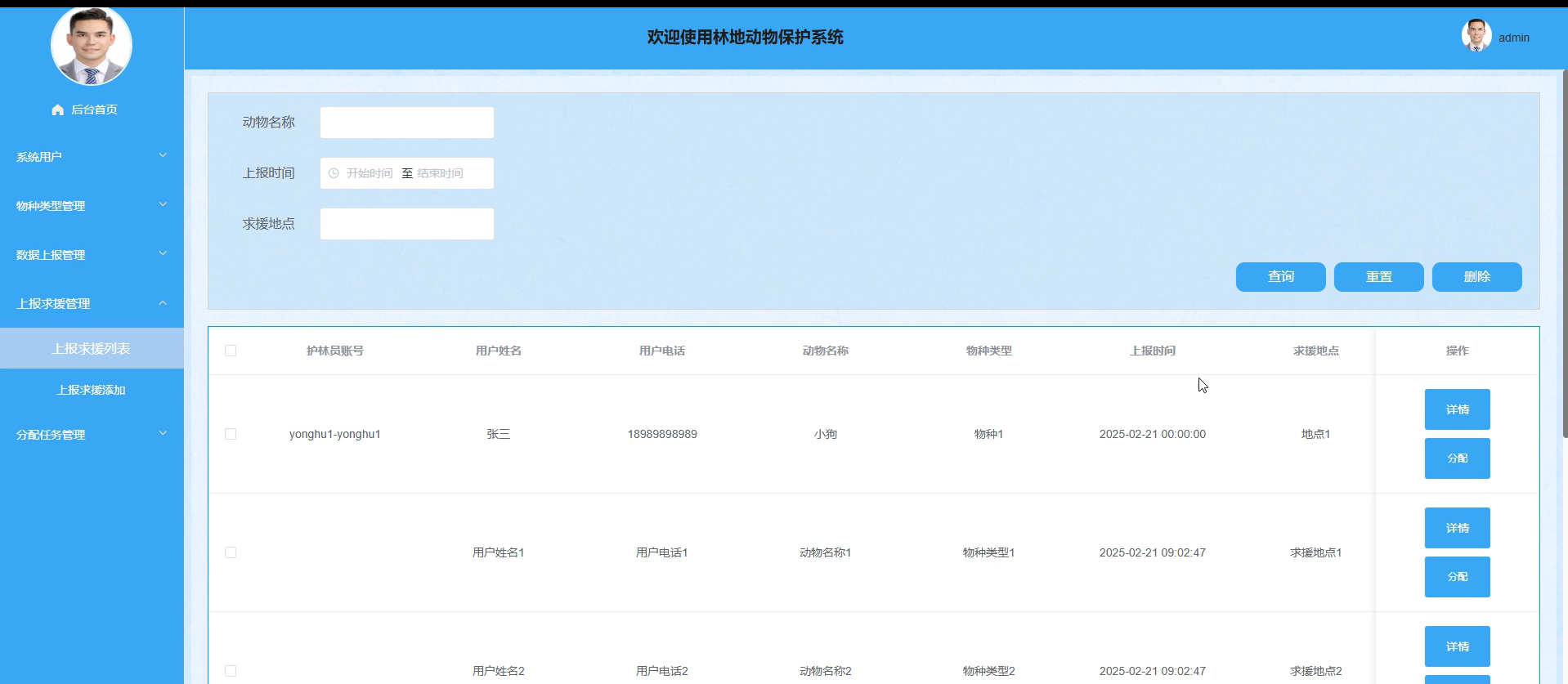Viewport: 1568px width, 684px height.
Task: Click 分配 for the 用户姓名1 row
Action: pos(1458,577)
